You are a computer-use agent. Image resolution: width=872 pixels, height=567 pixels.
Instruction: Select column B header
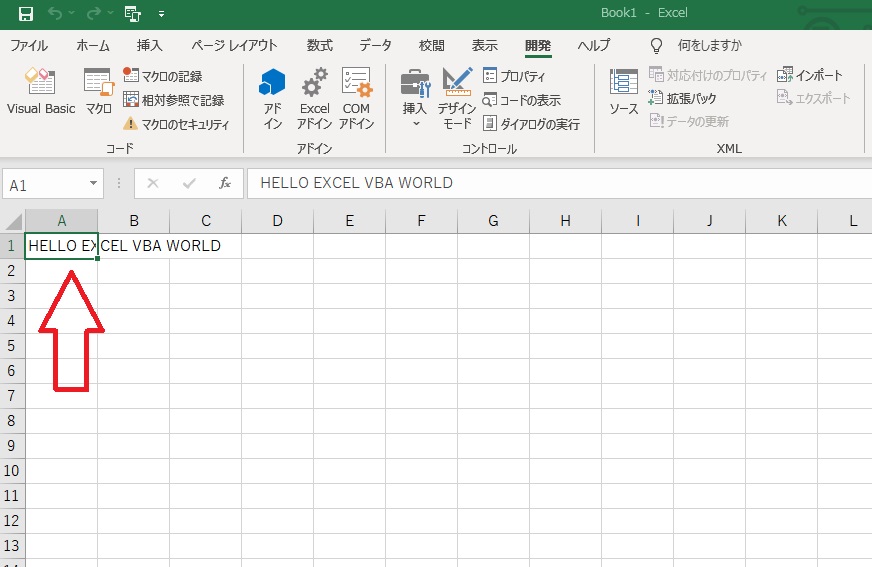pos(133,221)
